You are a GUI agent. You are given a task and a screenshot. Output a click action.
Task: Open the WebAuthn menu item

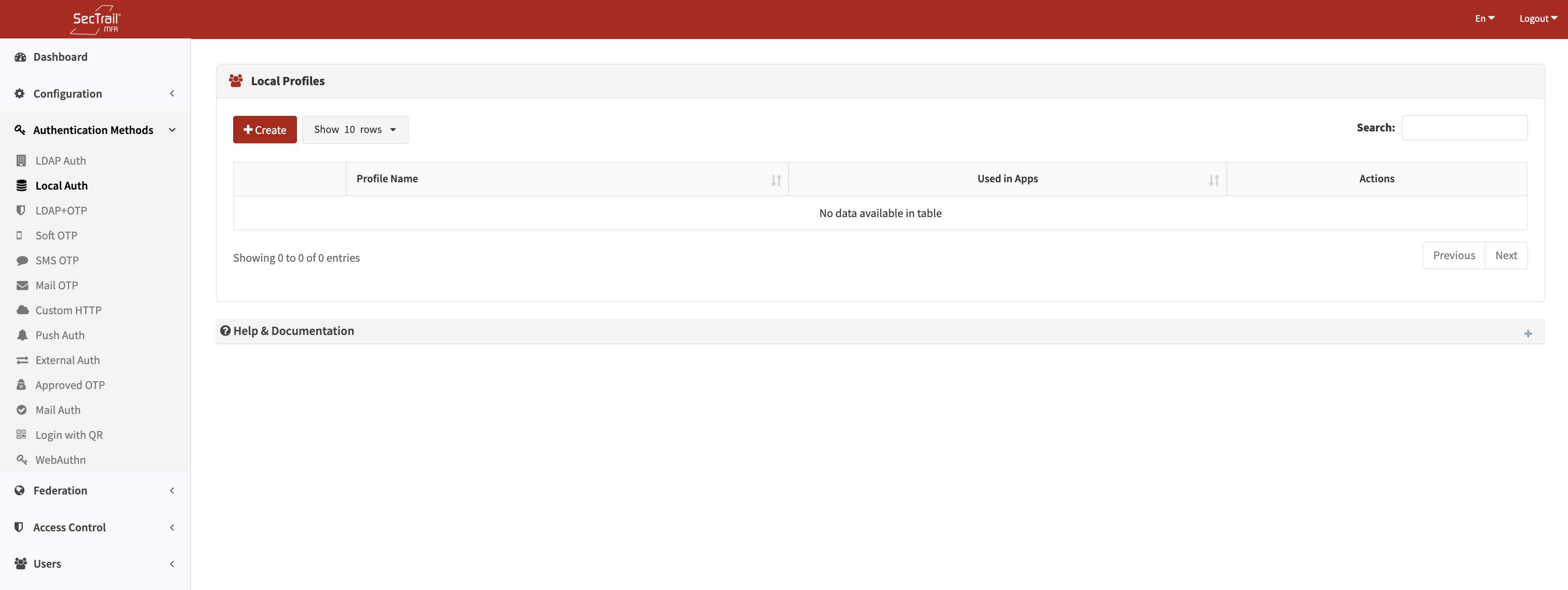(60, 460)
